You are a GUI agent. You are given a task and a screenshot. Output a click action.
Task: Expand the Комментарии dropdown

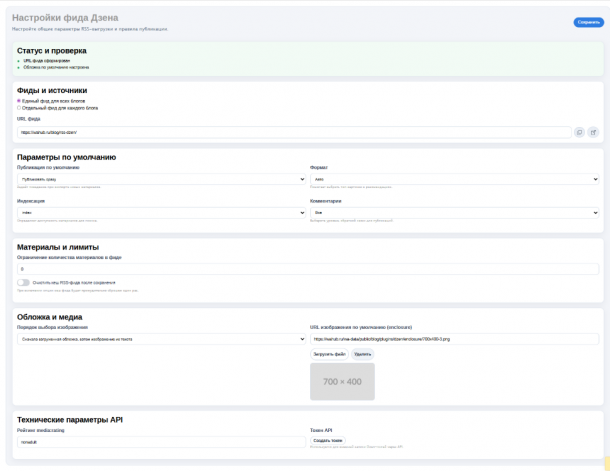[x=454, y=212]
